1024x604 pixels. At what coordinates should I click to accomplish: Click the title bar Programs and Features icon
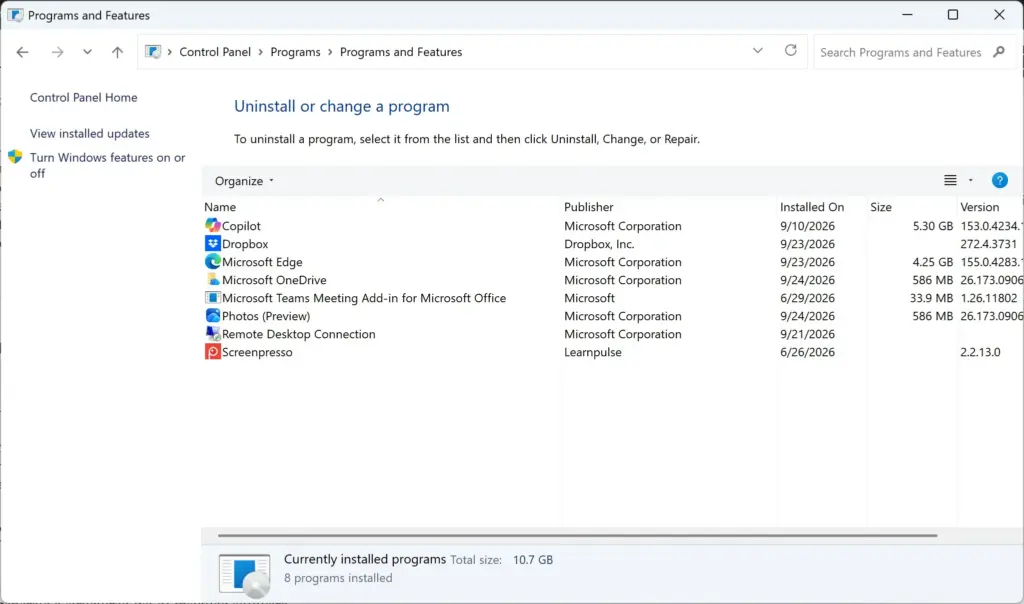15,15
